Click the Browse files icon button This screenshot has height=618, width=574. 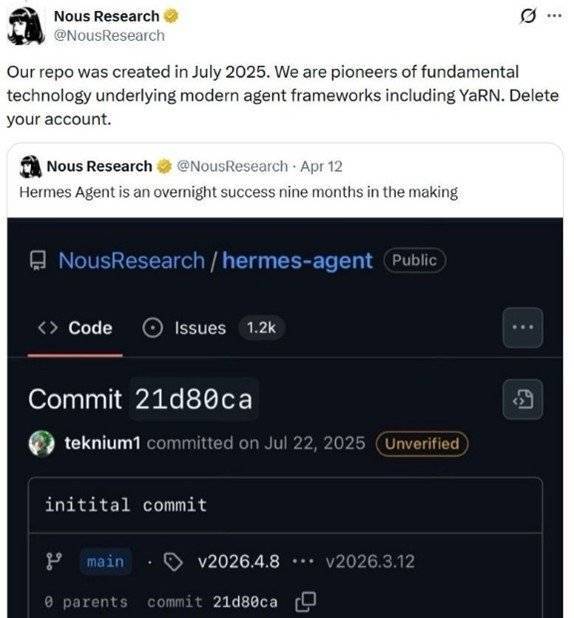[x=523, y=400]
